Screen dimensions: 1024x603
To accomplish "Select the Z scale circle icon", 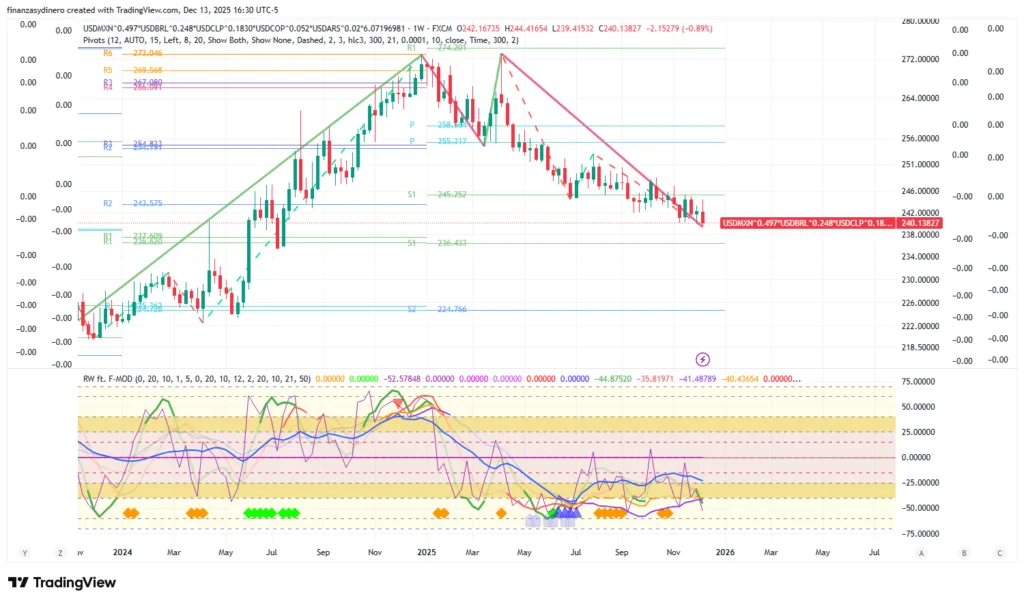I will tap(60, 551).
